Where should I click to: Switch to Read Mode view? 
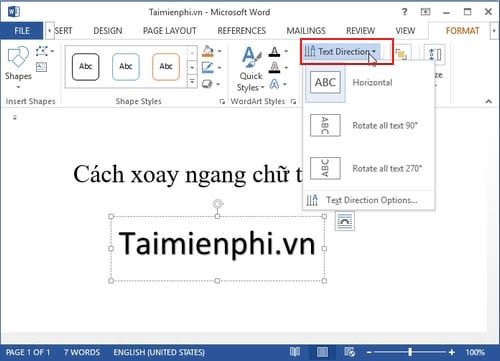click(x=295, y=352)
